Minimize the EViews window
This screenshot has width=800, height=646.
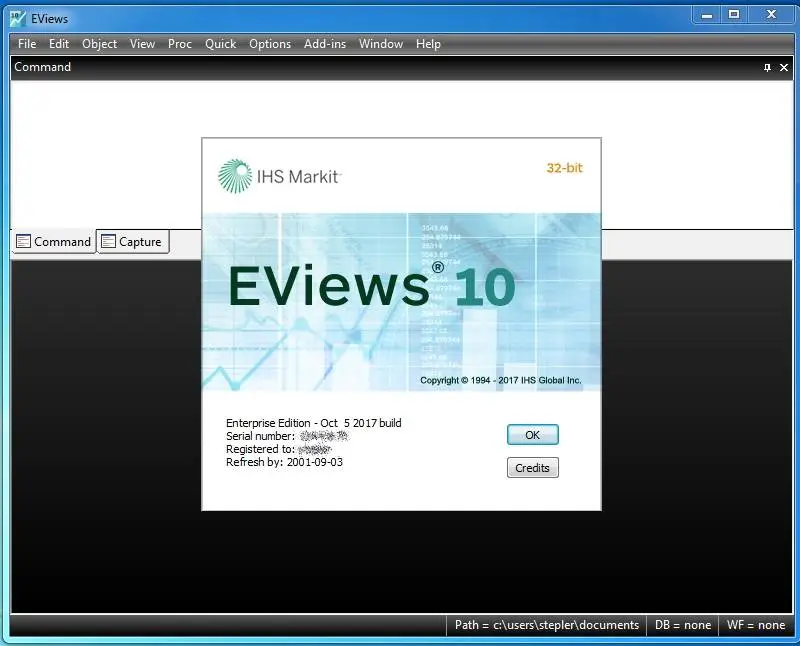[707, 15]
